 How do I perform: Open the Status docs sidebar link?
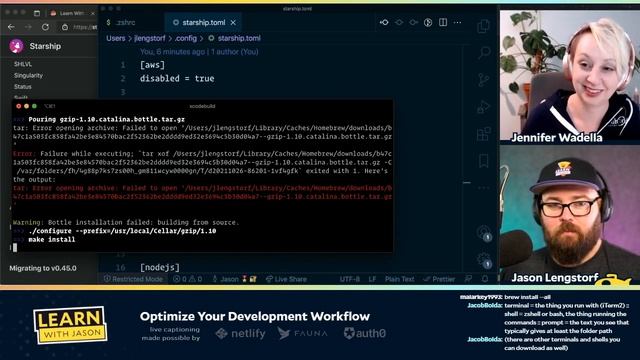22,87
